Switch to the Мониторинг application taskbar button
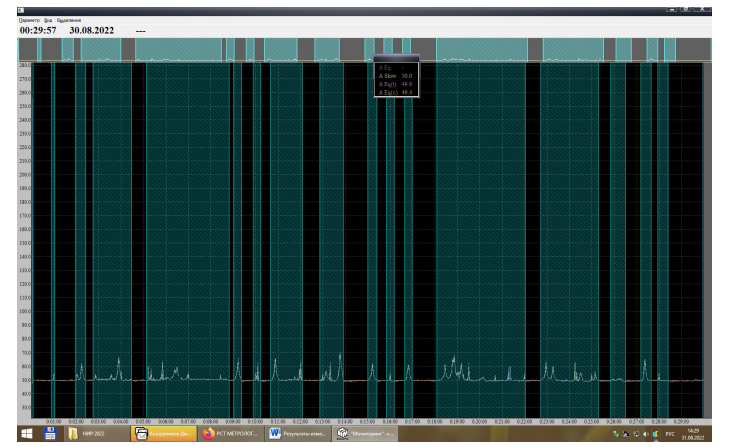Image resolution: width=732 pixels, height=447 pixels. click(366, 433)
